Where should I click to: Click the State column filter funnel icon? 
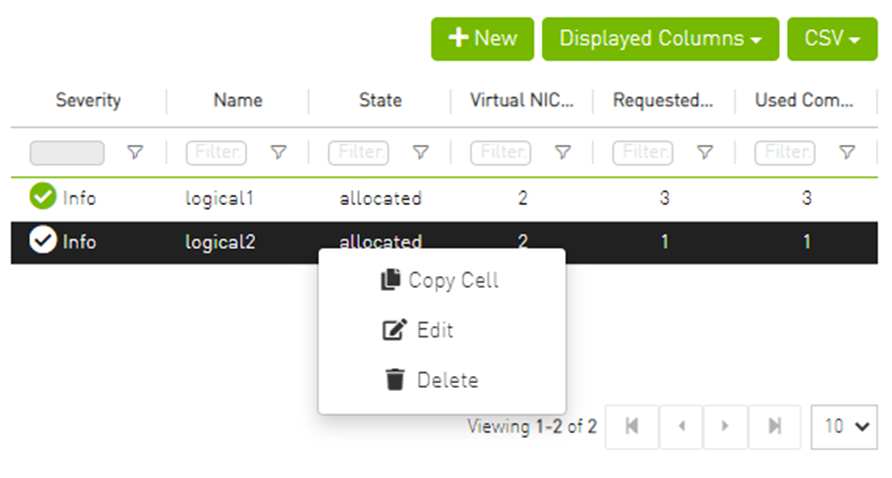[421, 152]
